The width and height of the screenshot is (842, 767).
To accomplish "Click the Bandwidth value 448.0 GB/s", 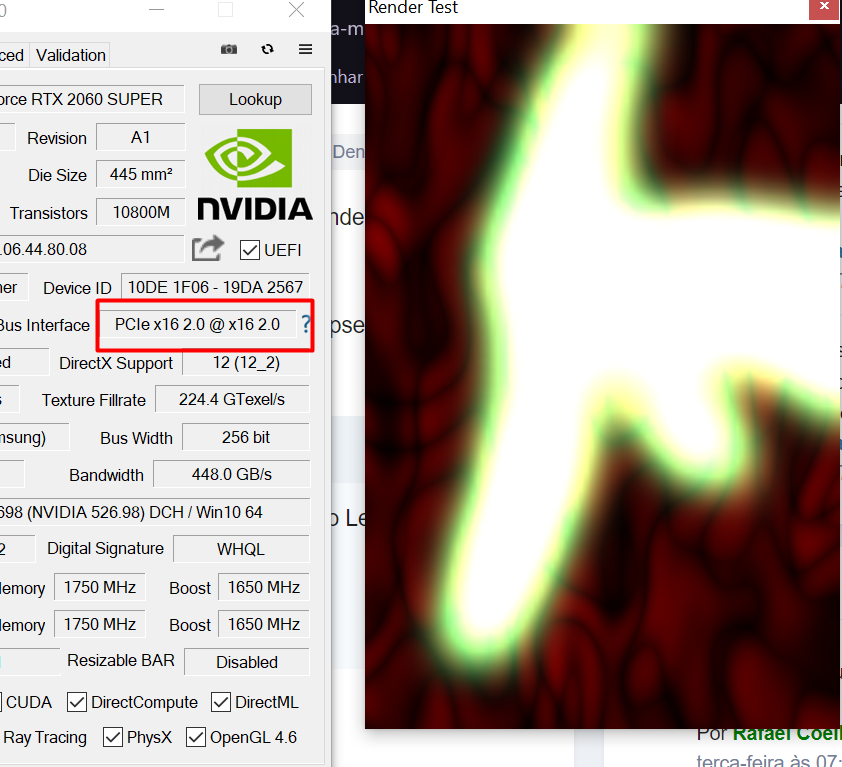I will 232,474.
